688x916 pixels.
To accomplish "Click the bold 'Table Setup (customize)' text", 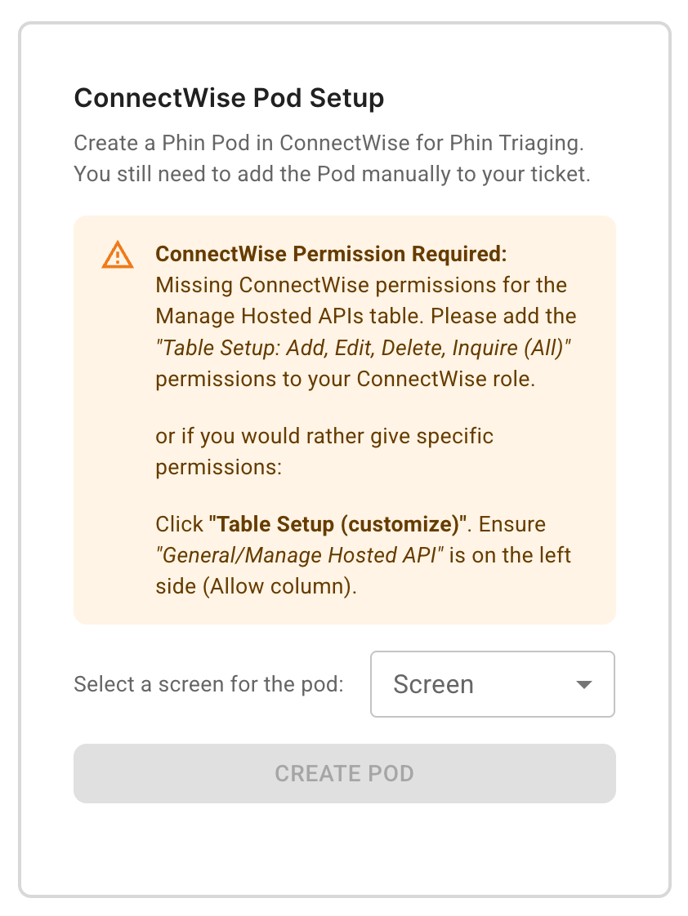I will point(339,524).
